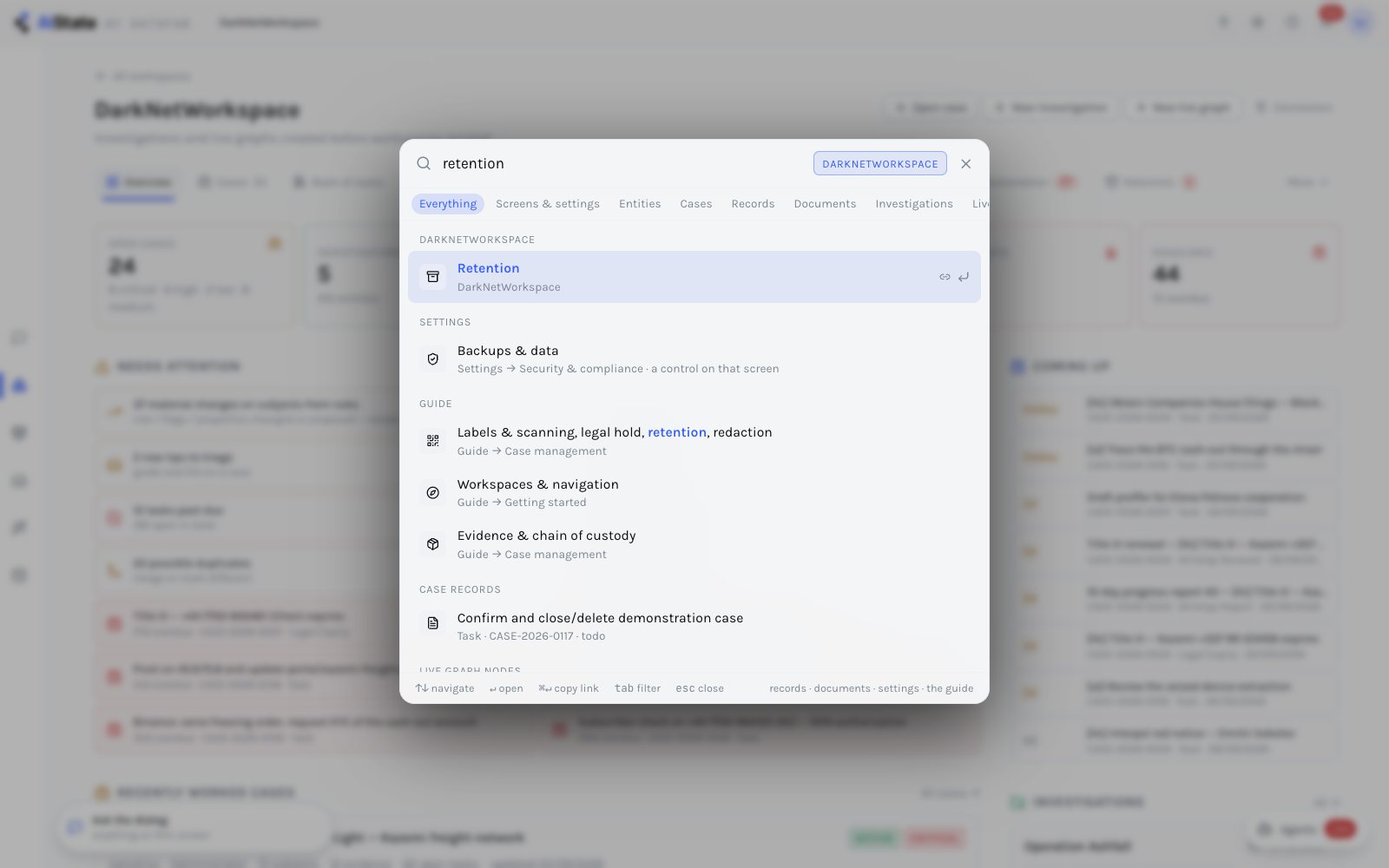
Task: Click shield icon beside Backups & data
Action: (x=433, y=359)
